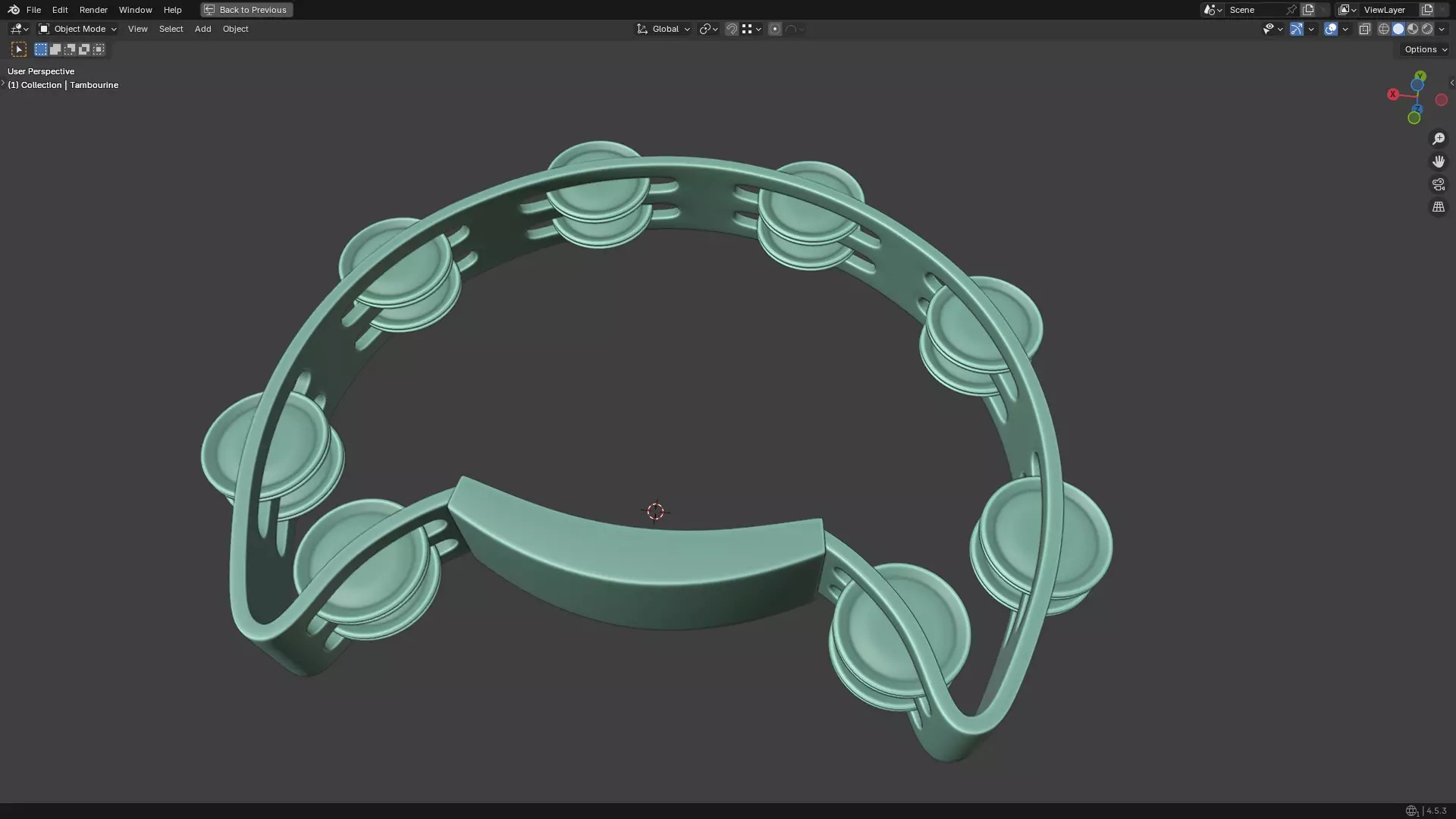Open the Global transform orientation dropdown
The width and height of the screenshot is (1456, 819).
tap(664, 29)
